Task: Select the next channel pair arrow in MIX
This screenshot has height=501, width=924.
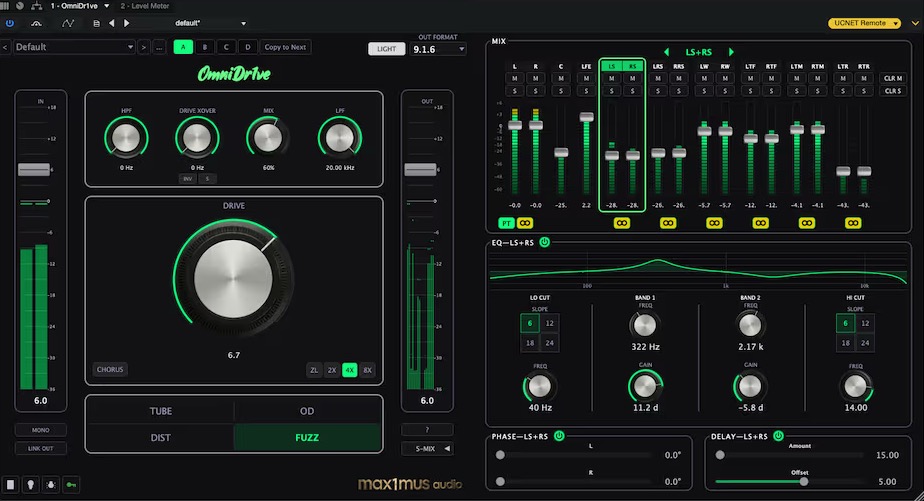Action: pos(731,52)
